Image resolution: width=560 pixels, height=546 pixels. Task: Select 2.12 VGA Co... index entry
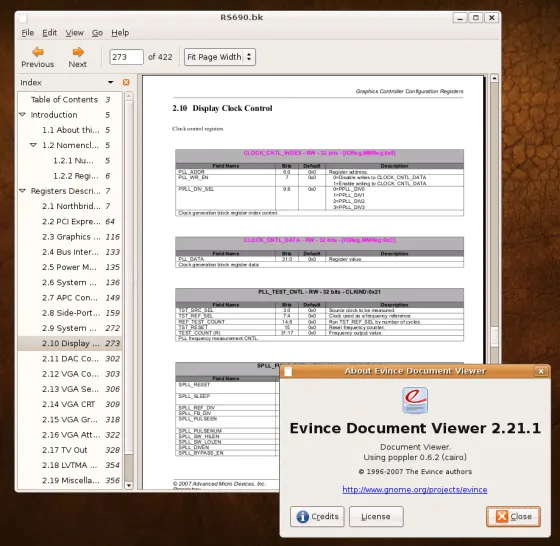point(70,374)
